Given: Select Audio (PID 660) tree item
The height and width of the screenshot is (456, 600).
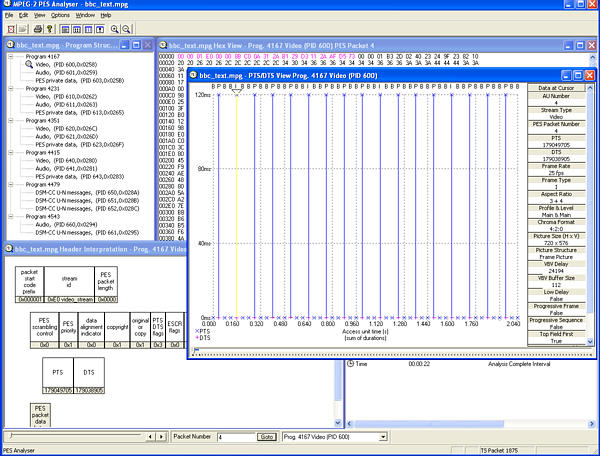Looking at the screenshot, I should point(66,225).
